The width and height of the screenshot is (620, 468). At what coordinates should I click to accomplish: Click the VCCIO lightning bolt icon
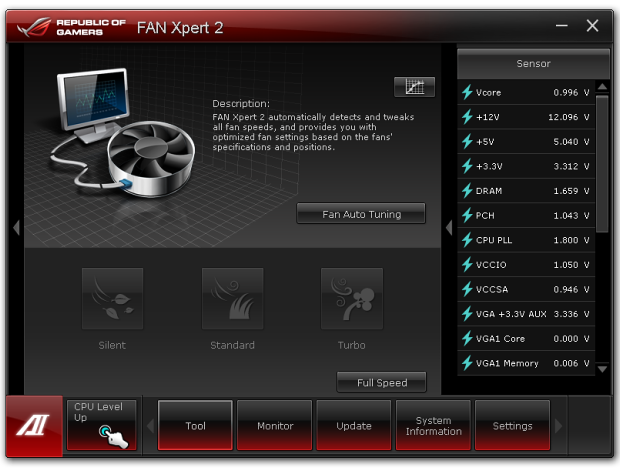467,264
